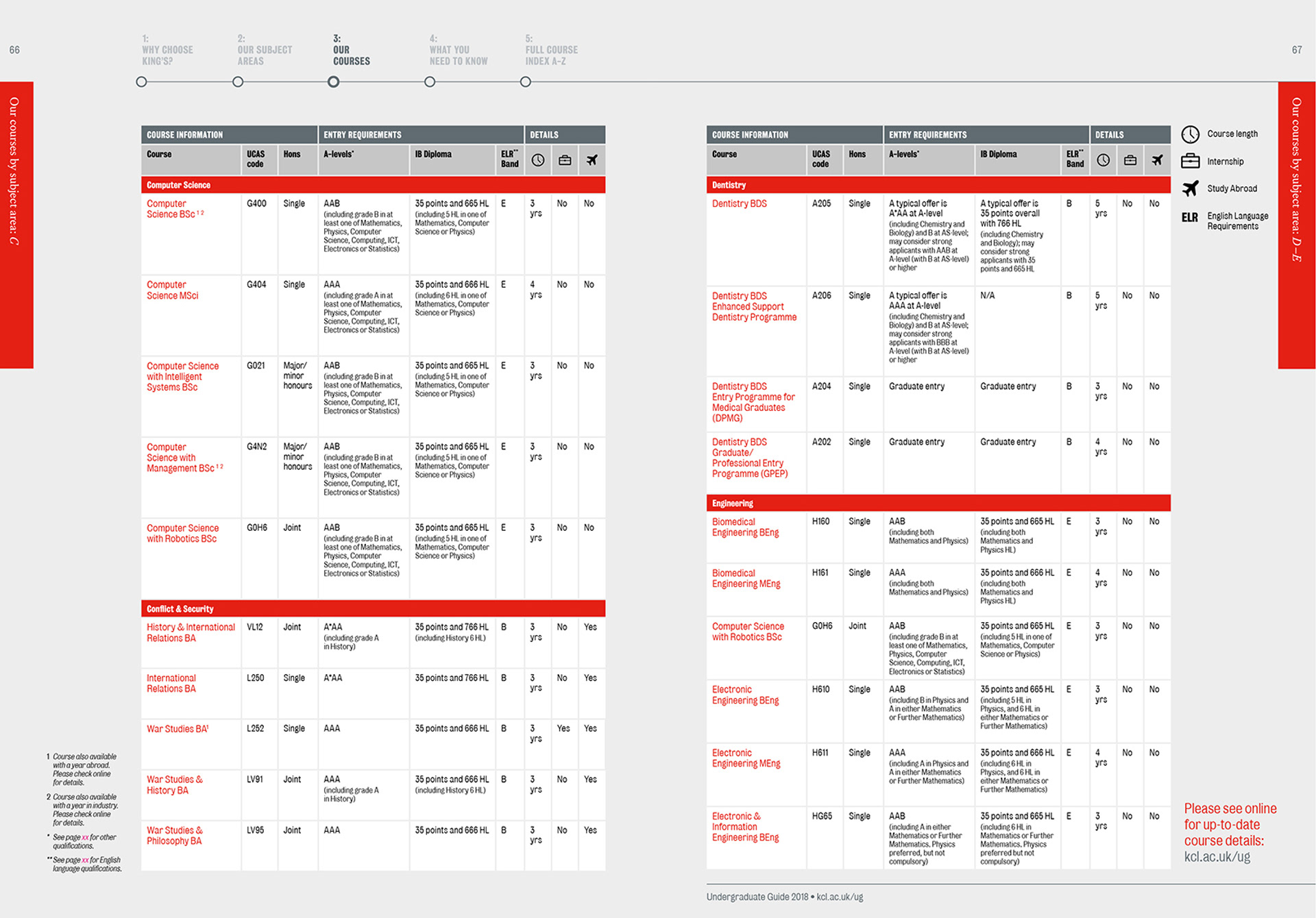Select the 'Full Course Index A-Z' step circle
Screen dimensions: 1316x918
(526, 82)
